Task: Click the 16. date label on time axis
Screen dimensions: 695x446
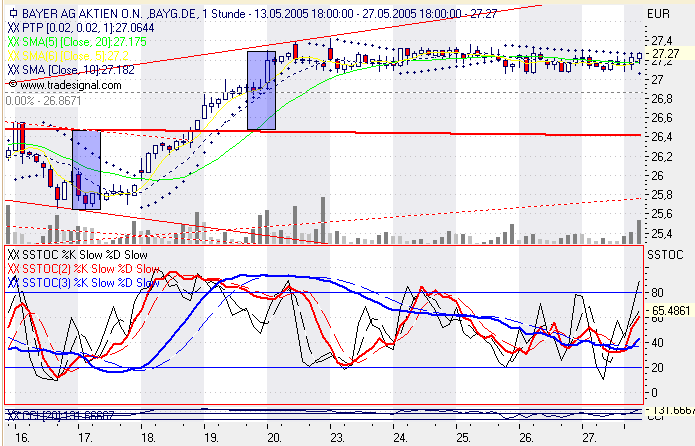Action: pos(22,438)
